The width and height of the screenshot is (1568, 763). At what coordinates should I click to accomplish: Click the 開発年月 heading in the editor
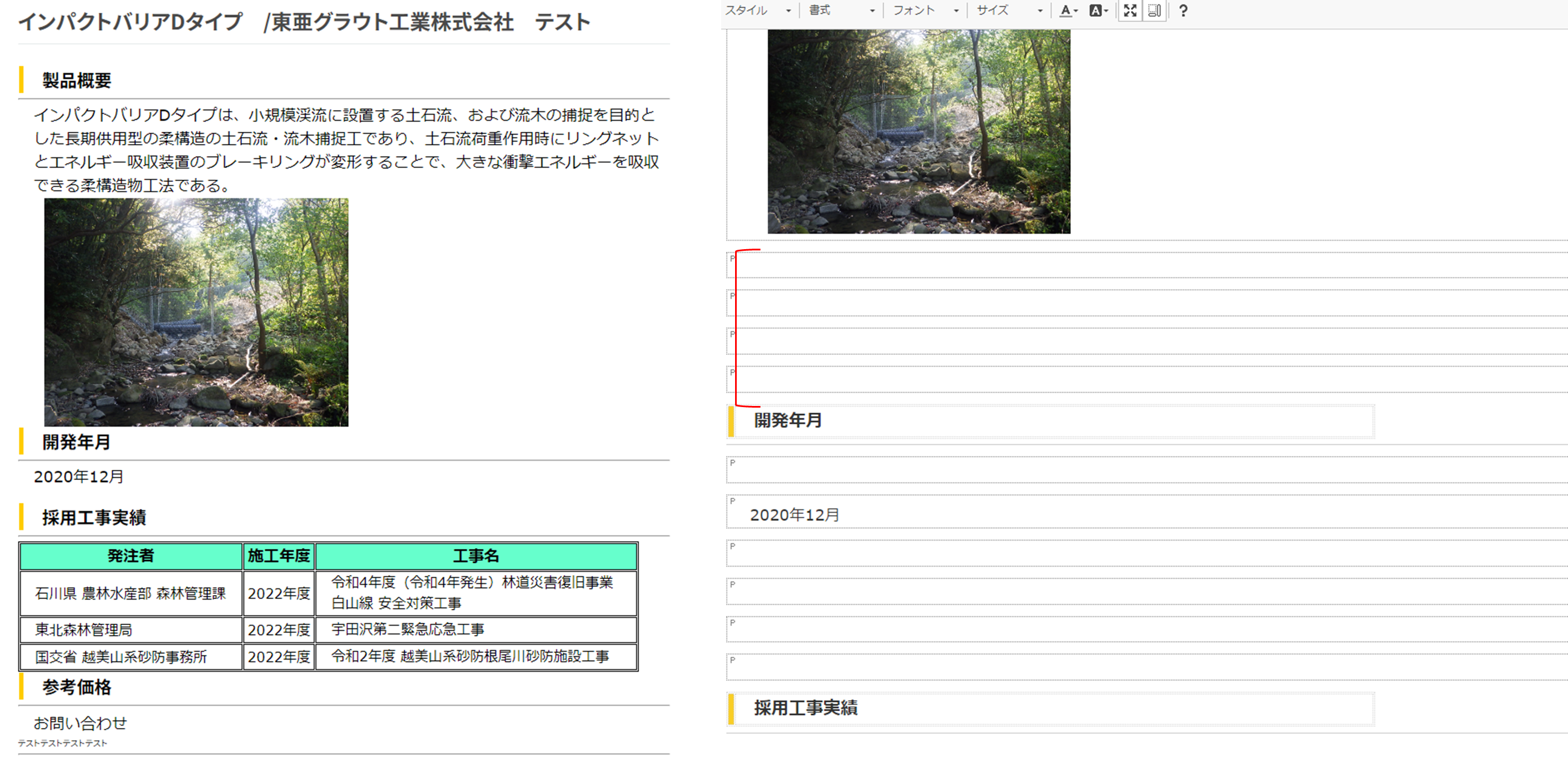[x=788, y=420]
